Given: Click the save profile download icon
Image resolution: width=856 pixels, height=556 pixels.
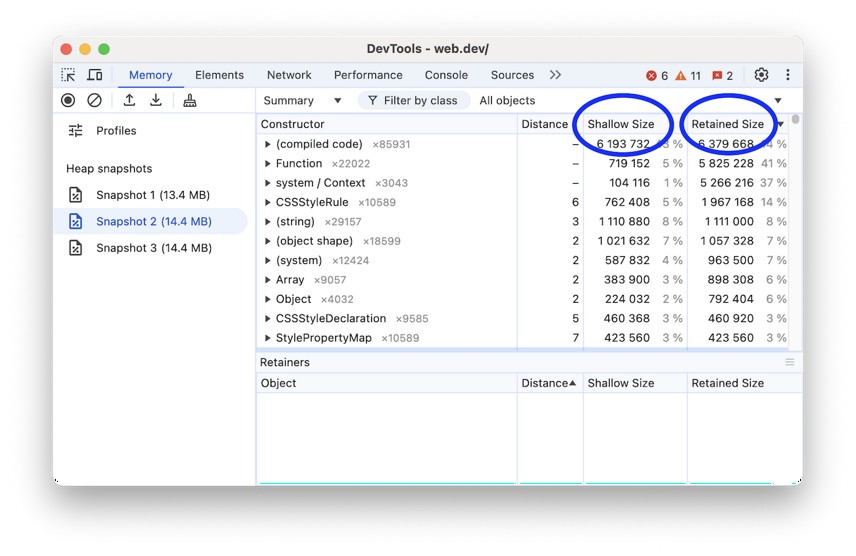Looking at the screenshot, I should click(156, 100).
